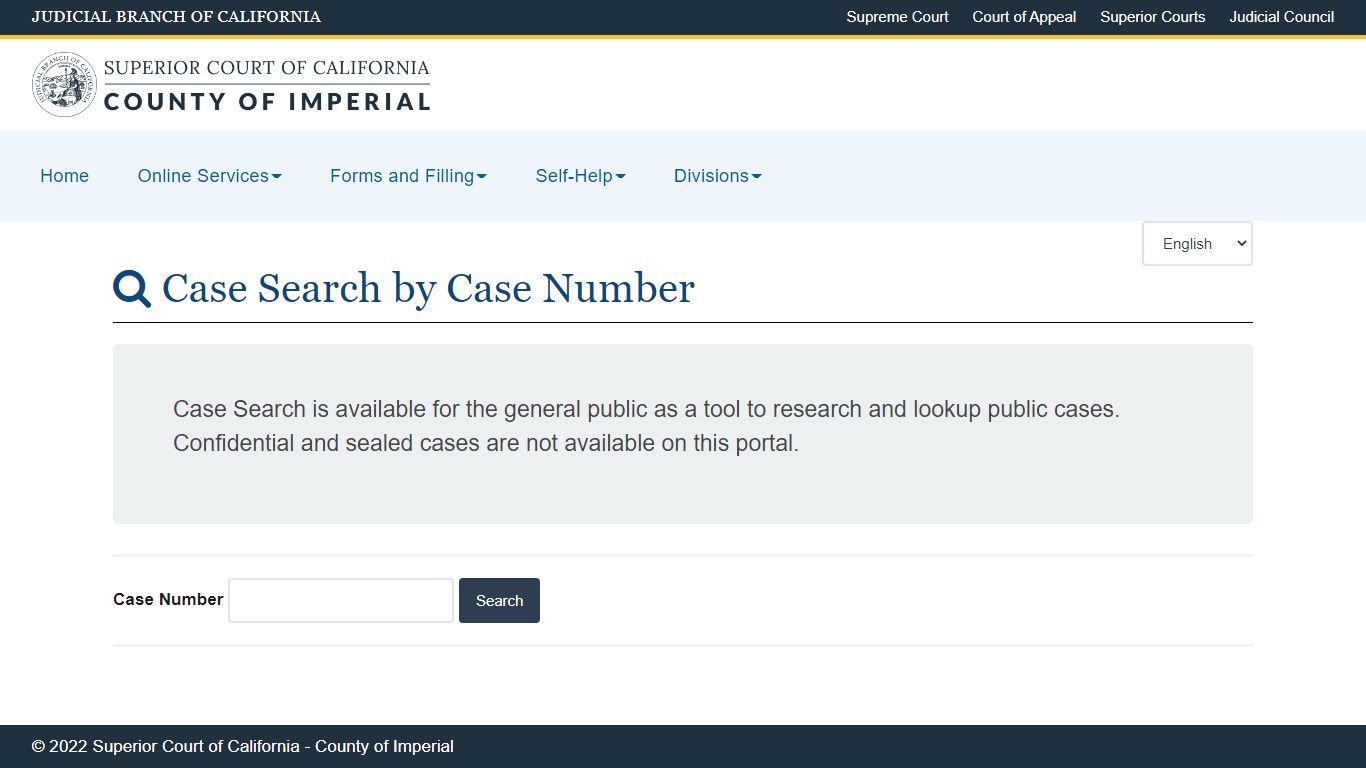Click the County of Imperial title text

point(267,102)
